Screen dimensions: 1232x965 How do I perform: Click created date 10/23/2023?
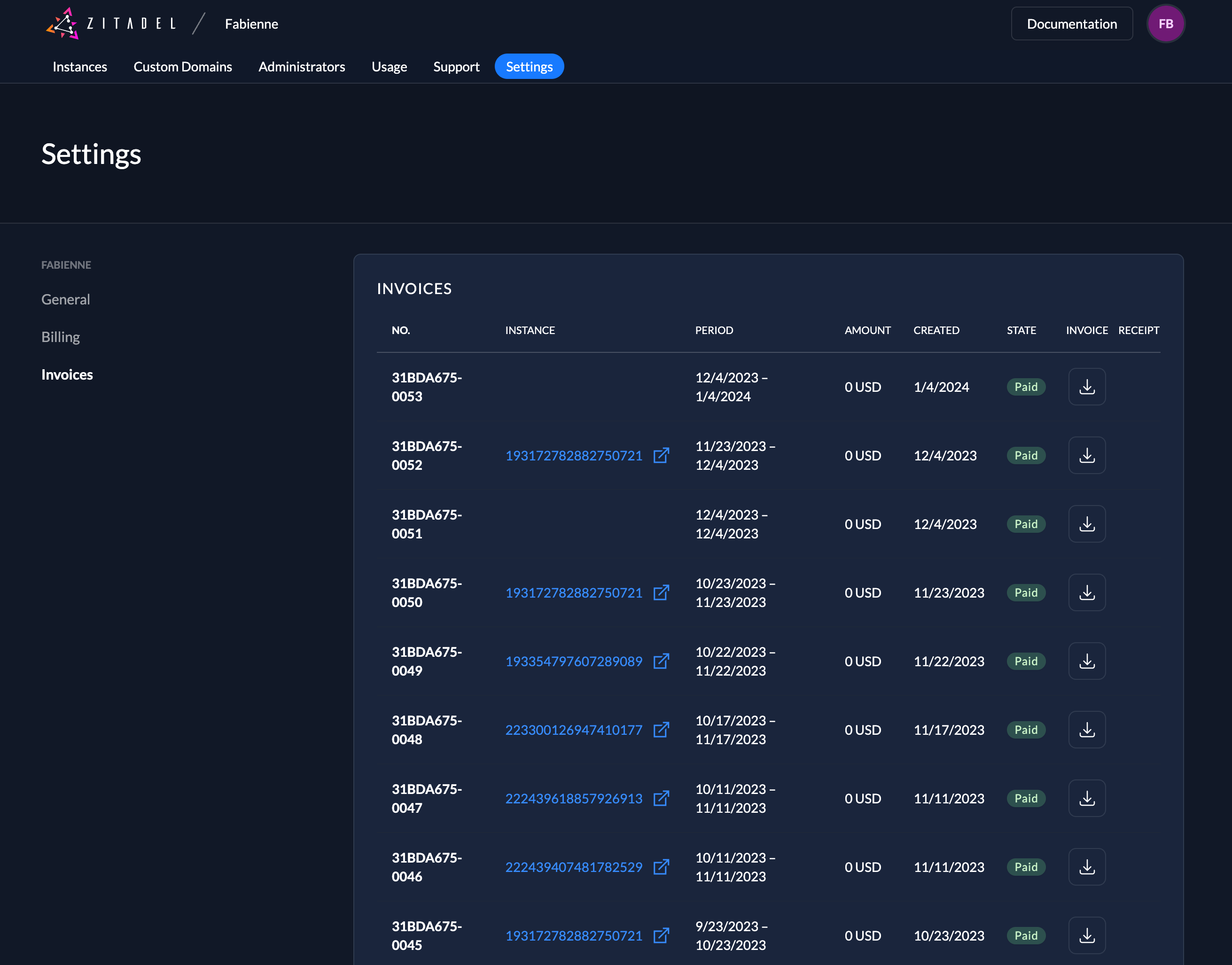949,935
